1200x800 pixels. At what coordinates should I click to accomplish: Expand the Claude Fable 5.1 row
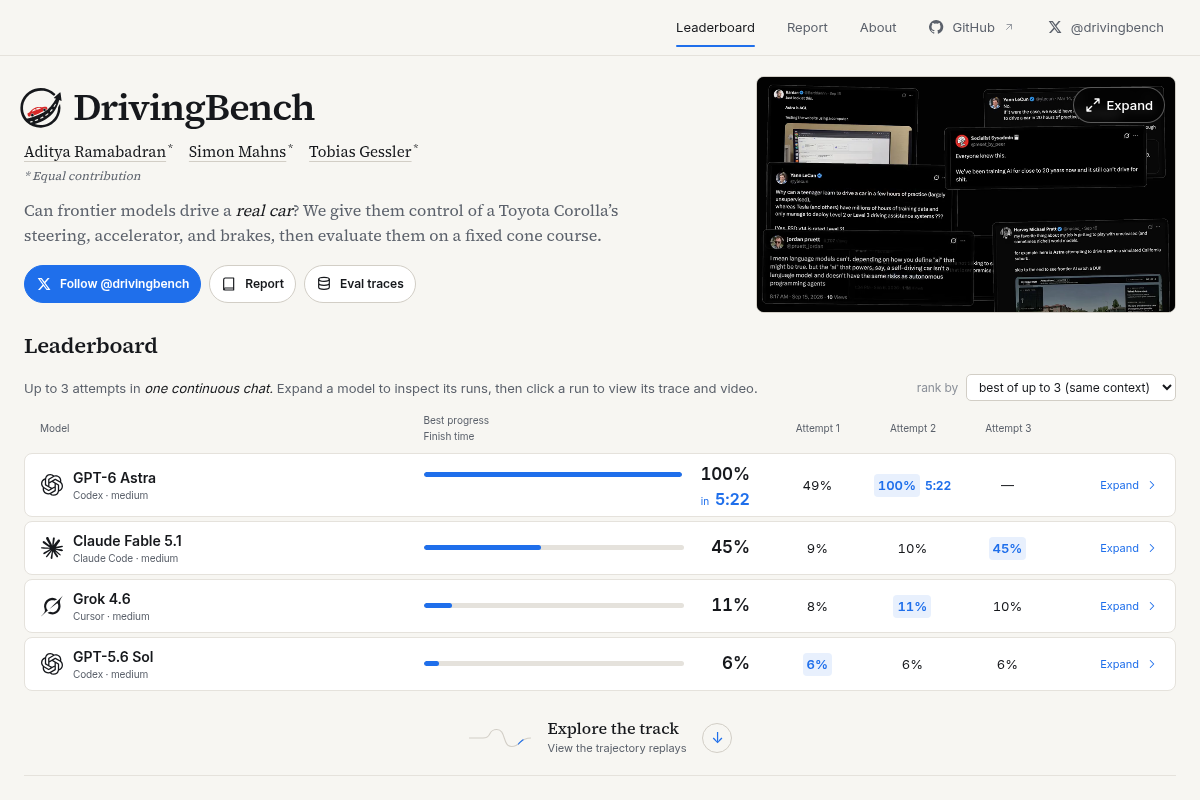[1128, 548]
